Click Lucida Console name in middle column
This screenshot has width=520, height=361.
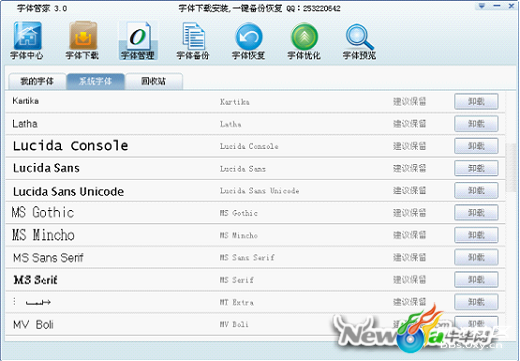249,146
